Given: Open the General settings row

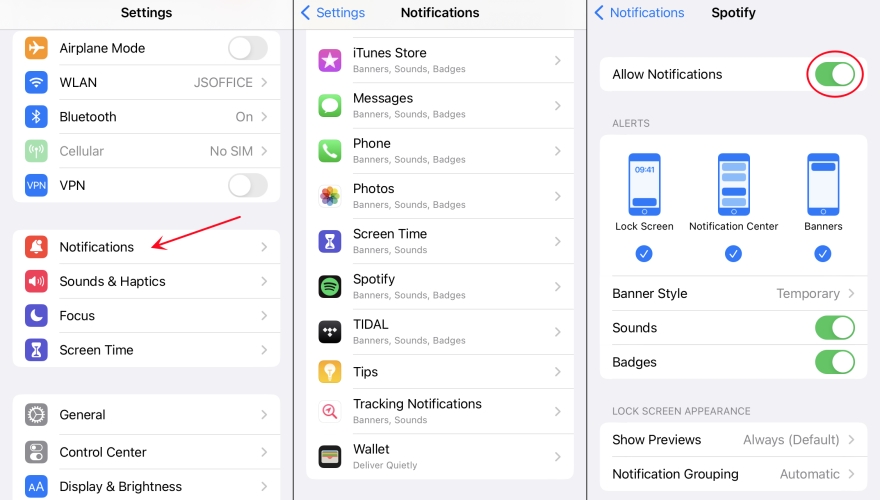Looking at the screenshot, I should 146,415.
